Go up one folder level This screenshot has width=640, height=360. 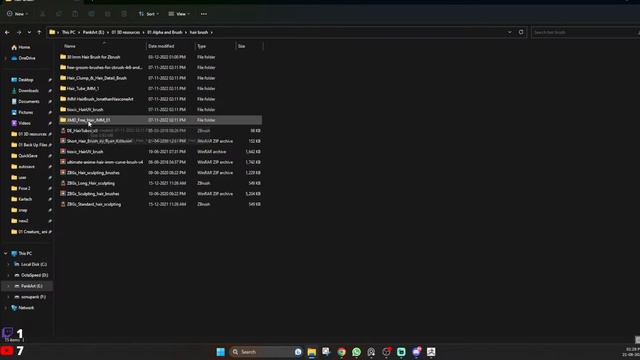coord(39,32)
